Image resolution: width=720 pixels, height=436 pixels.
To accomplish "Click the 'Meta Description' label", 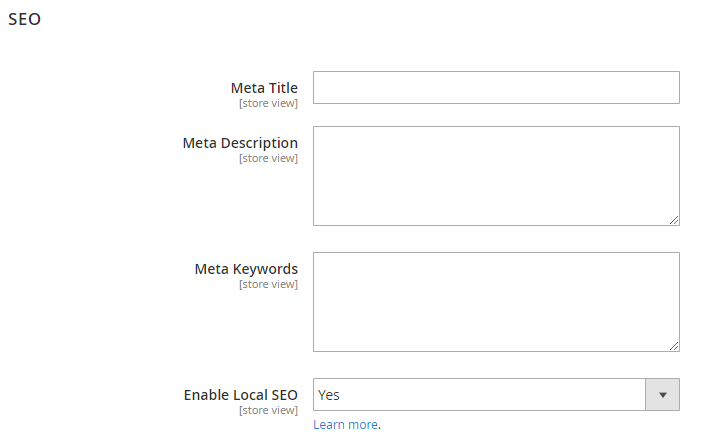I will pos(240,143).
